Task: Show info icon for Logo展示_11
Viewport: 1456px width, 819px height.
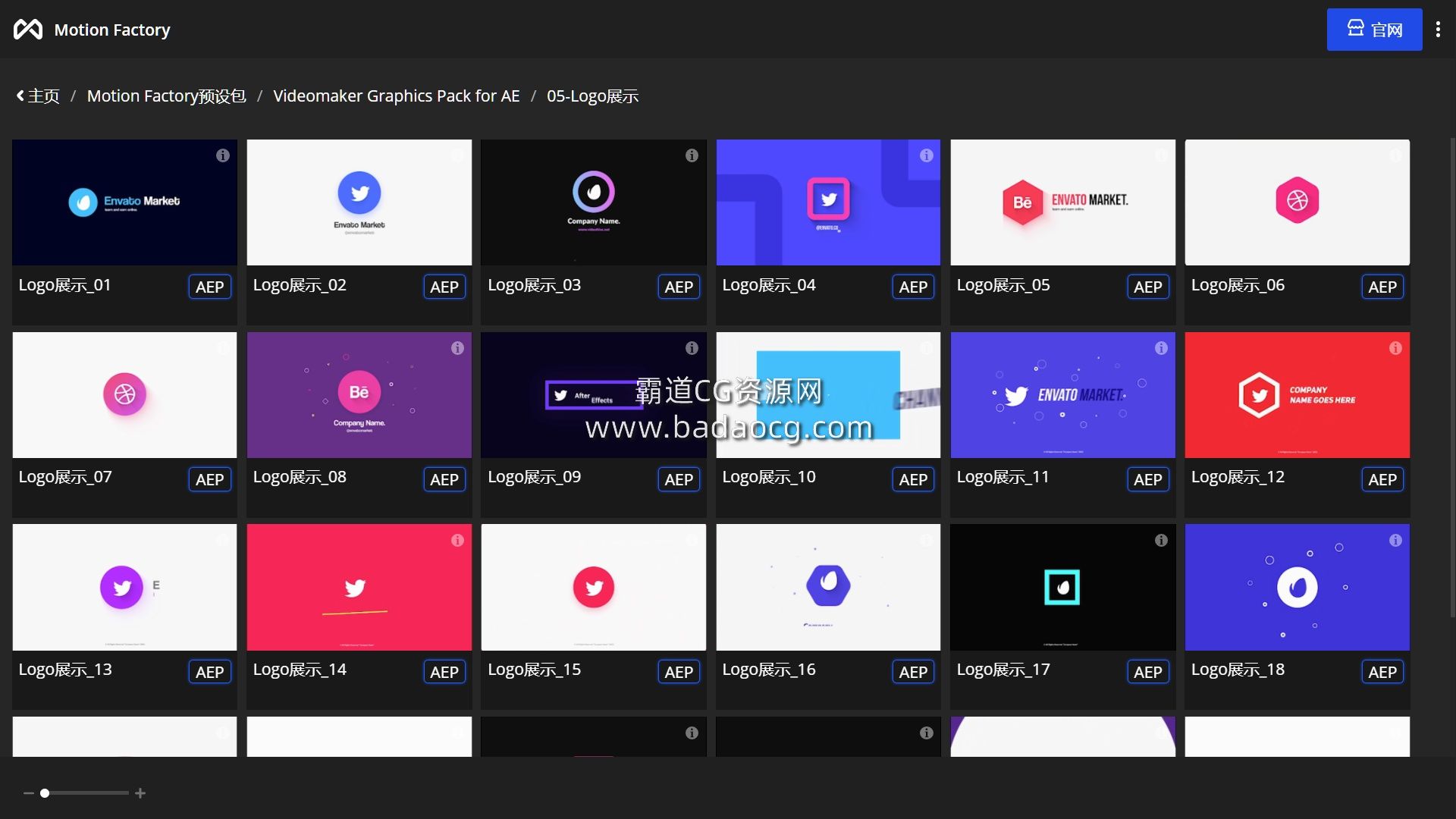Action: [x=1161, y=348]
